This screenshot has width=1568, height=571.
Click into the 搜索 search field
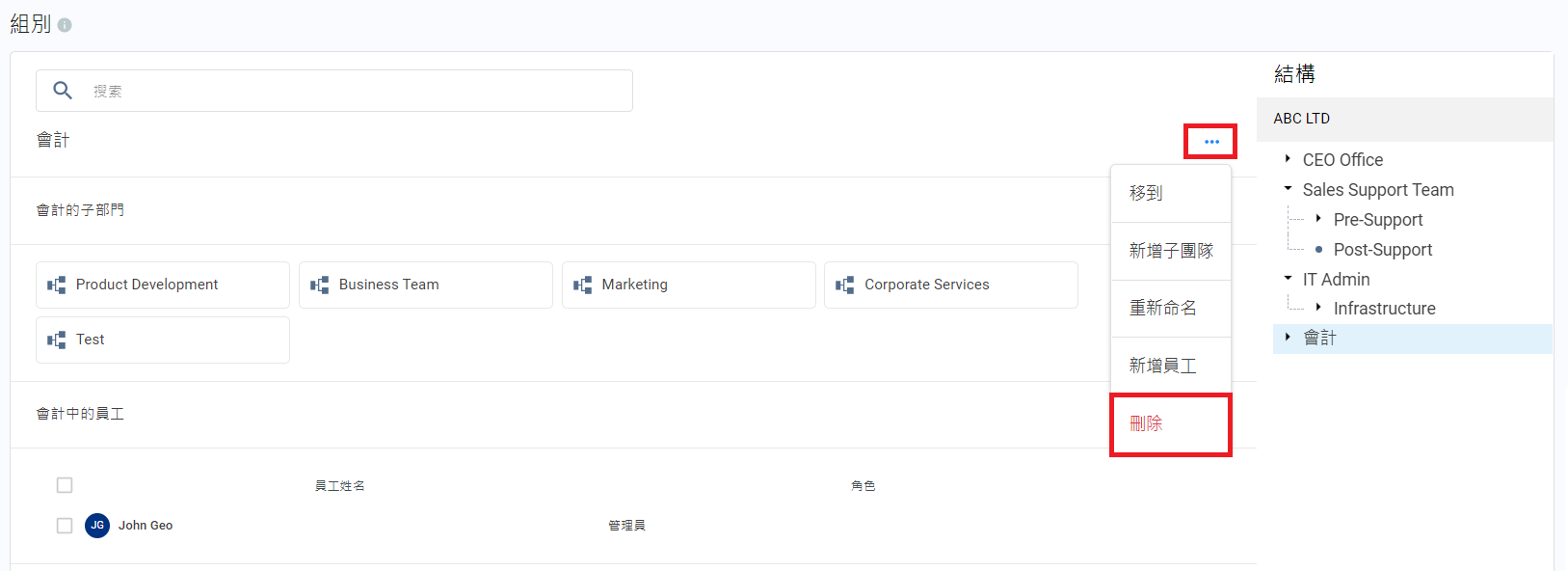click(x=357, y=91)
